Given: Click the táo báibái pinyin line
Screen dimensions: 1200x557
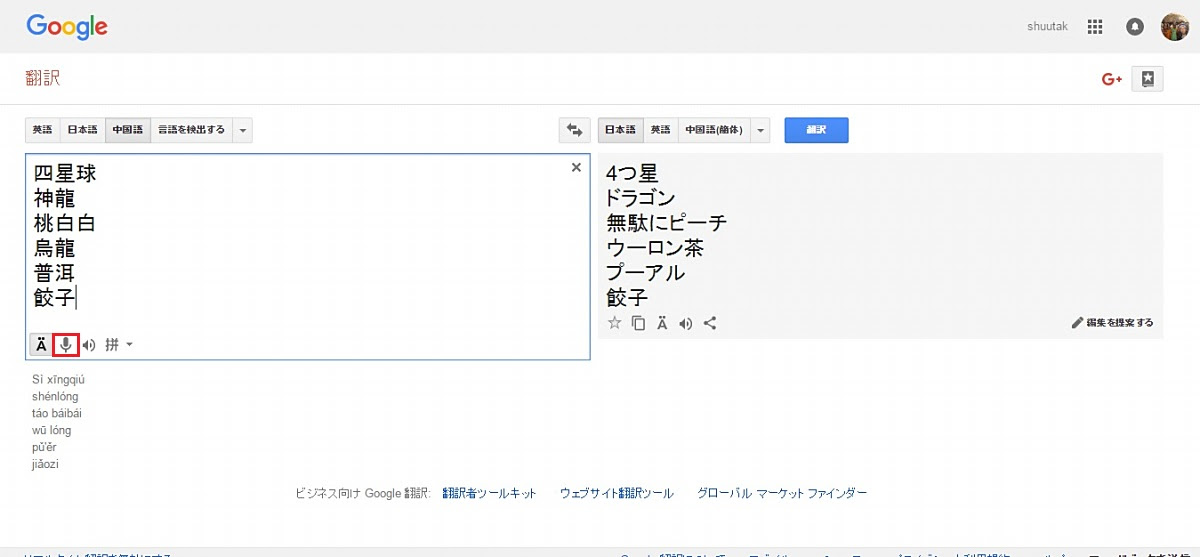Looking at the screenshot, I should 57,413.
